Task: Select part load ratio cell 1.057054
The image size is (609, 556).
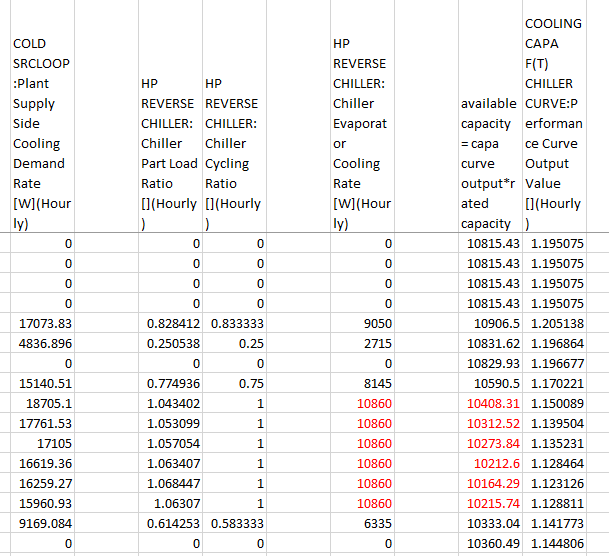Action: coord(170,443)
